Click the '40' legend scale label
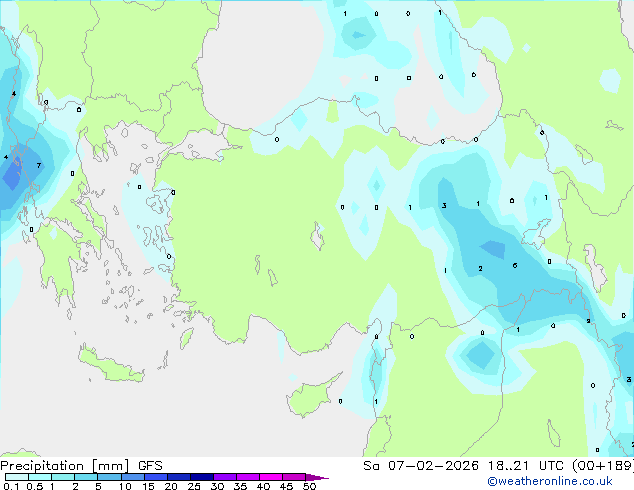 coord(263,486)
